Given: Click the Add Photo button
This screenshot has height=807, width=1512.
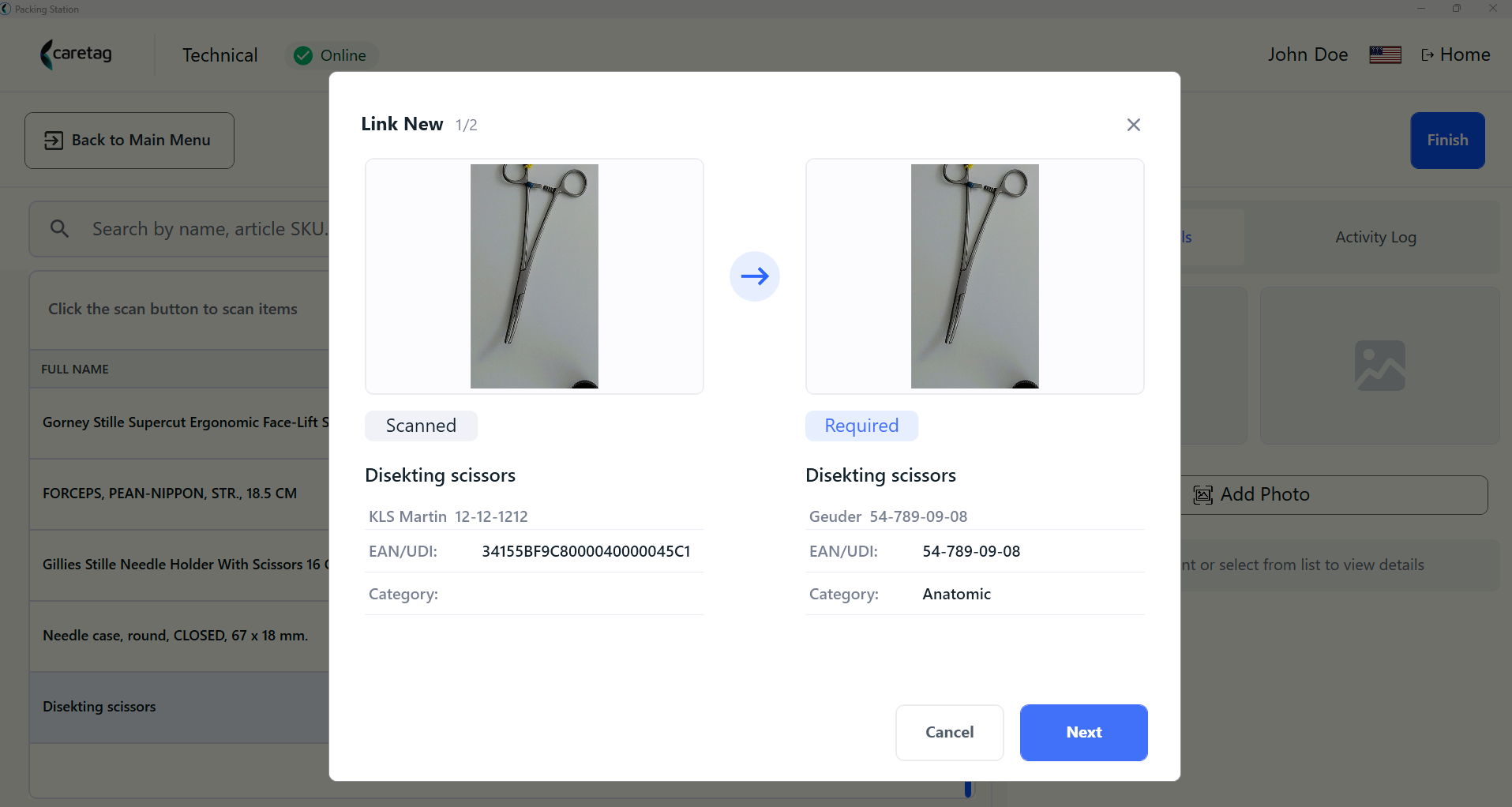Looking at the screenshot, I should click(x=1334, y=495).
